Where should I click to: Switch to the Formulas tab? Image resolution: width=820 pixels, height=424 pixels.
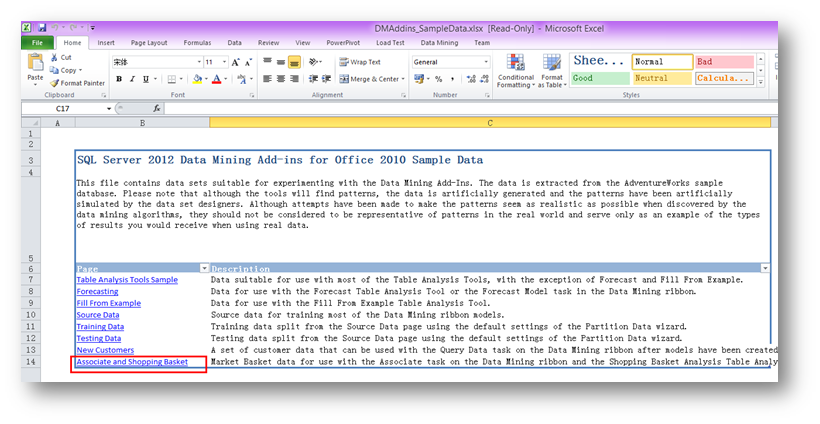point(197,43)
